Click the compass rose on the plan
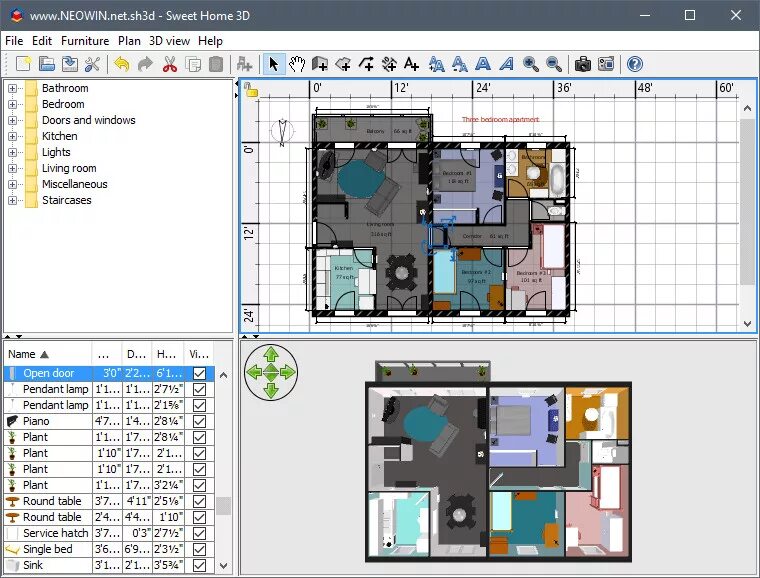 click(x=282, y=130)
